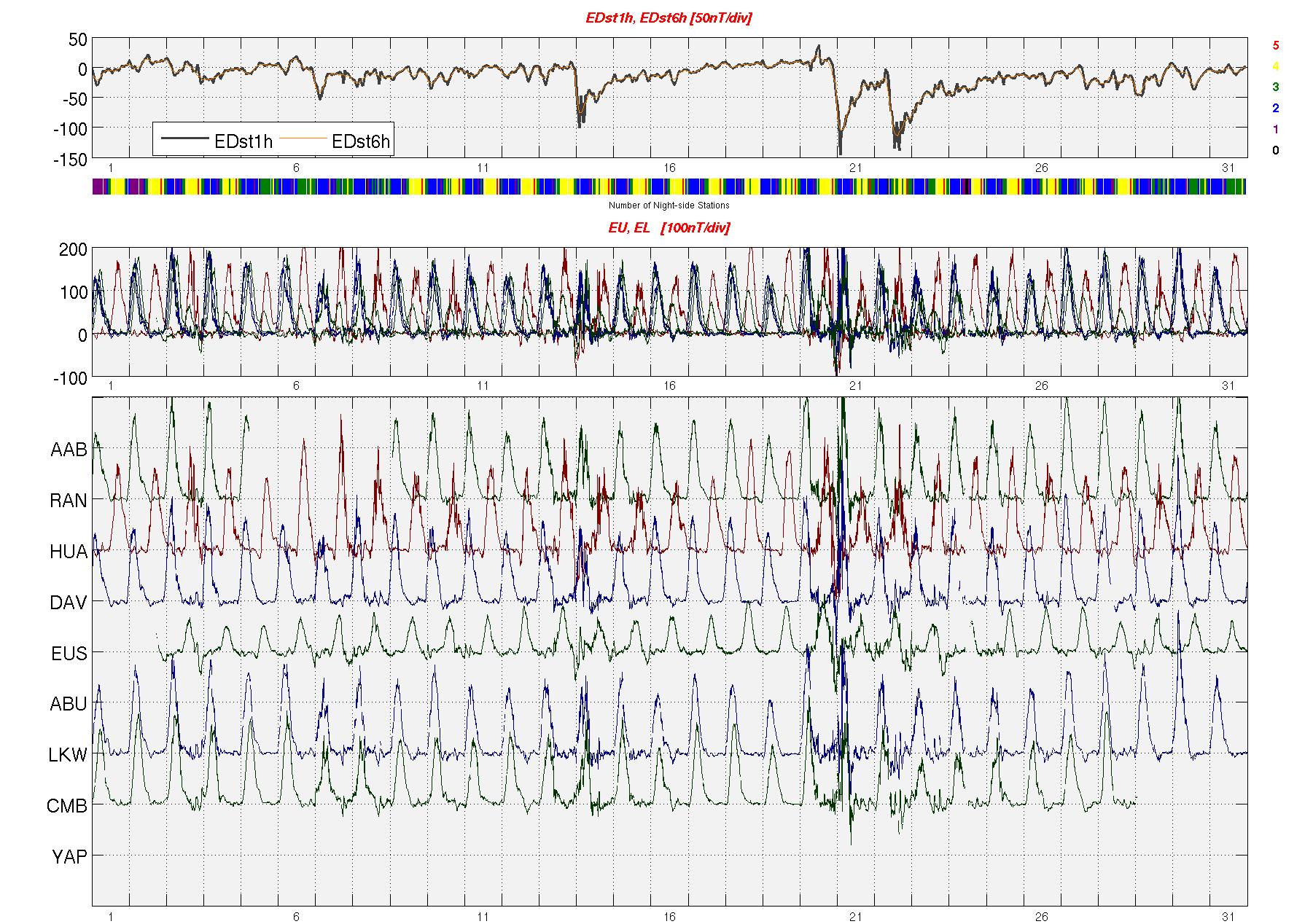Viewport: 1313px width, 924px height.
Task: Click the 'EDst1h, EDst6h [50nT/div]' plot title
Action: coord(668,18)
